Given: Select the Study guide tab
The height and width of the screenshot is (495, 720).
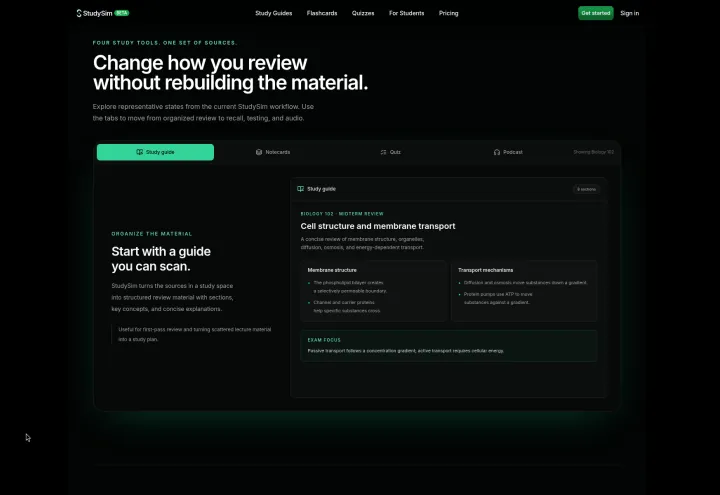Looking at the screenshot, I should coord(155,152).
